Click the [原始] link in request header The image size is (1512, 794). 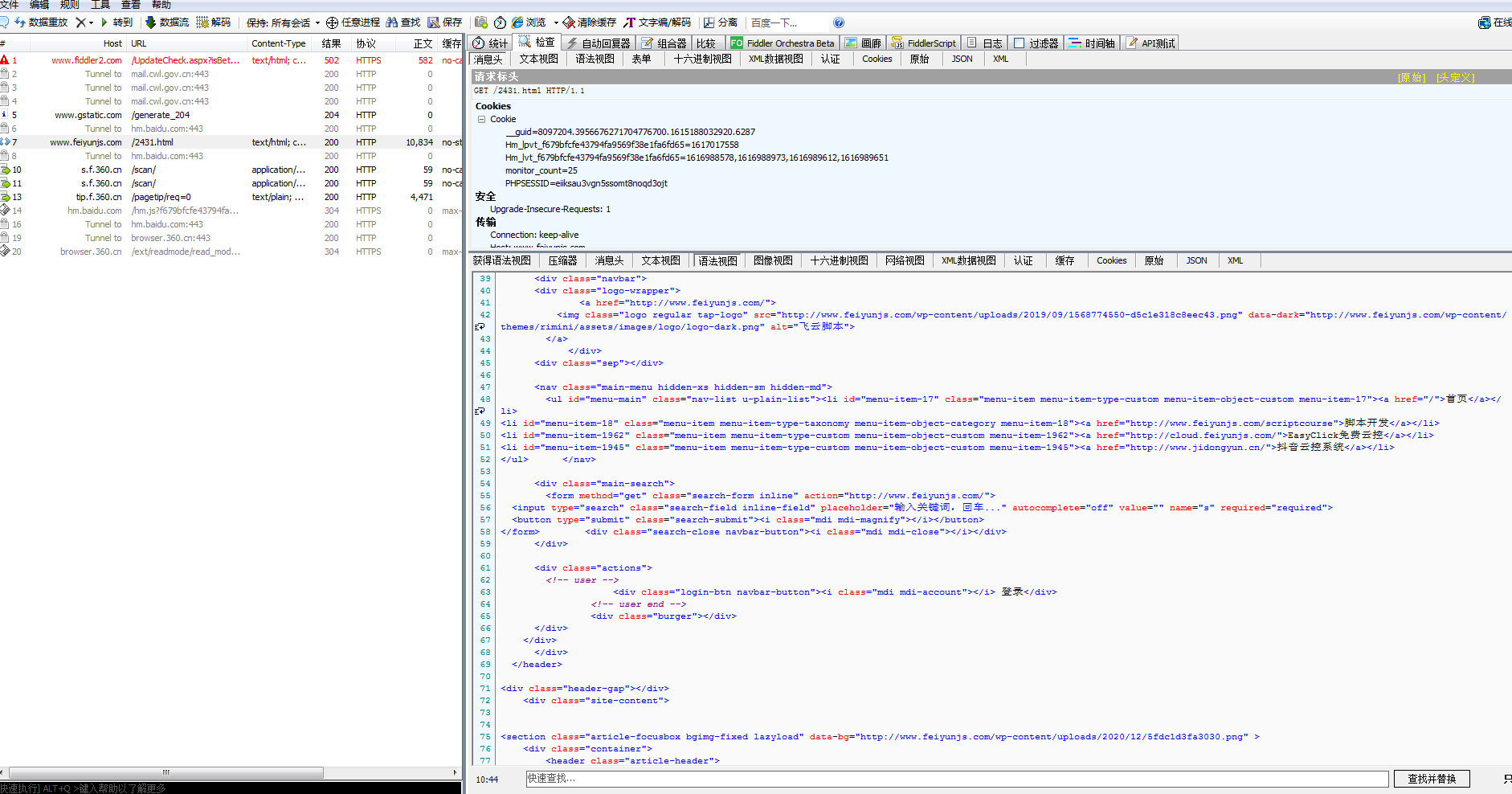click(1411, 77)
